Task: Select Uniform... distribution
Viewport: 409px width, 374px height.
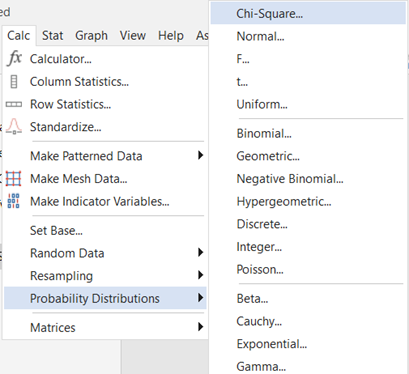Action: click(308, 104)
